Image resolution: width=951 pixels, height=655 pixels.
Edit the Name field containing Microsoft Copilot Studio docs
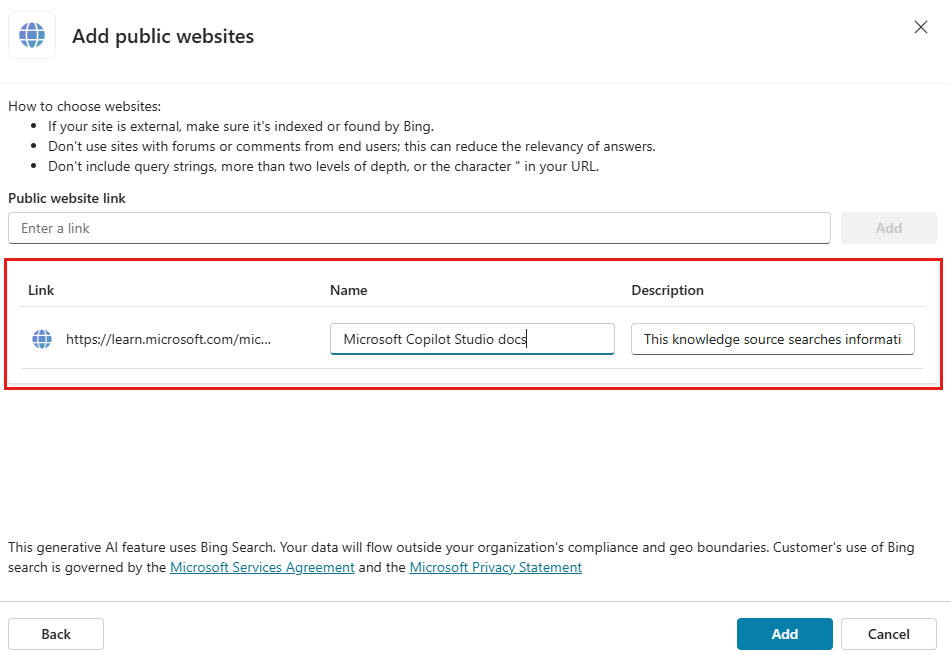pyautogui.click(x=472, y=339)
